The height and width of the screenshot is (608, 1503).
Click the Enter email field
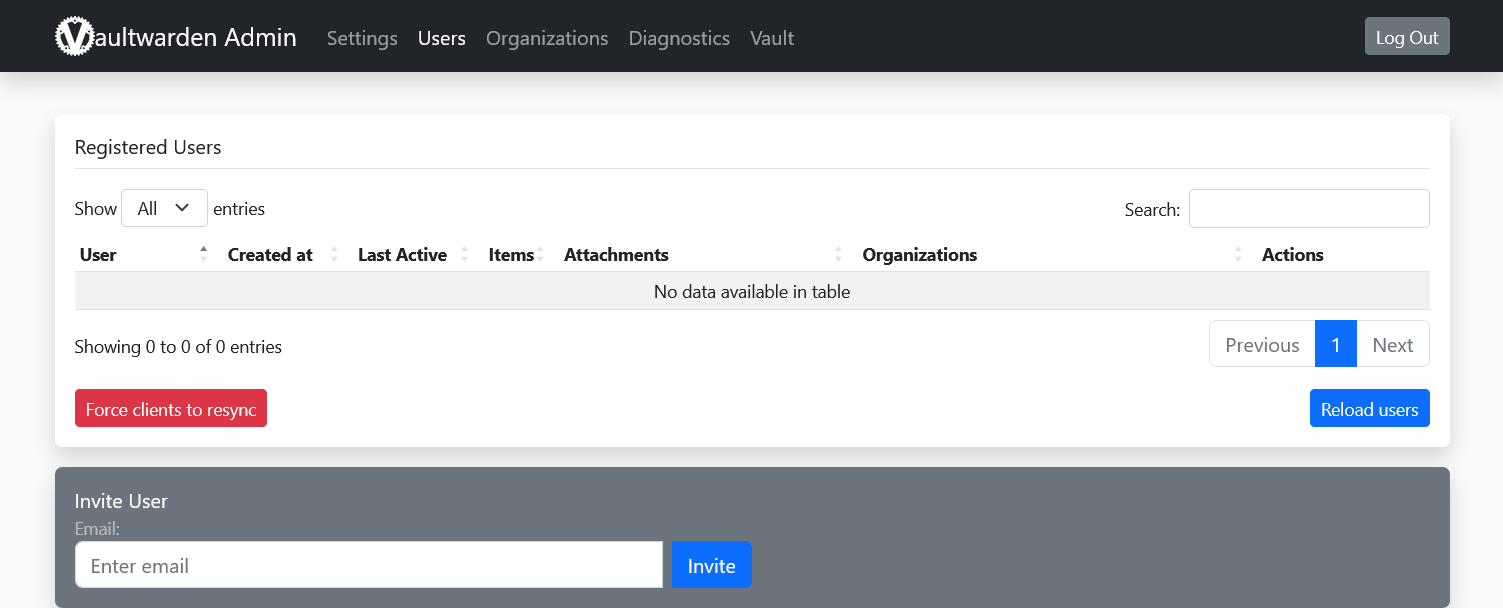coord(368,565)
